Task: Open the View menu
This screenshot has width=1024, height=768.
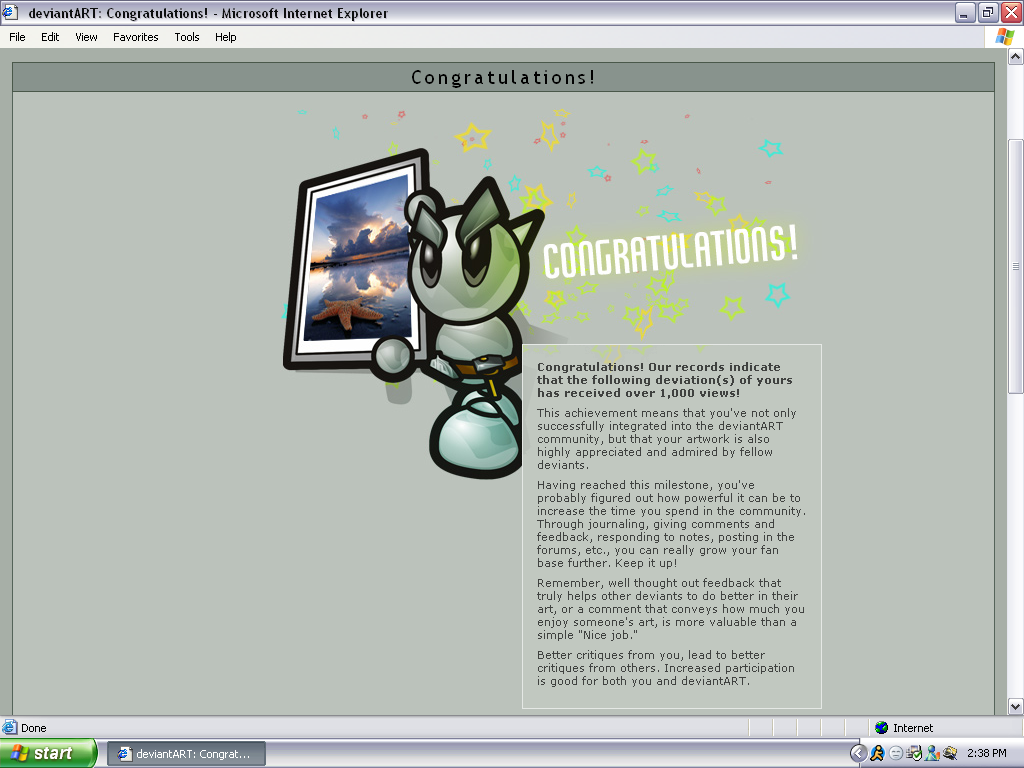Action: click(86, 37)
